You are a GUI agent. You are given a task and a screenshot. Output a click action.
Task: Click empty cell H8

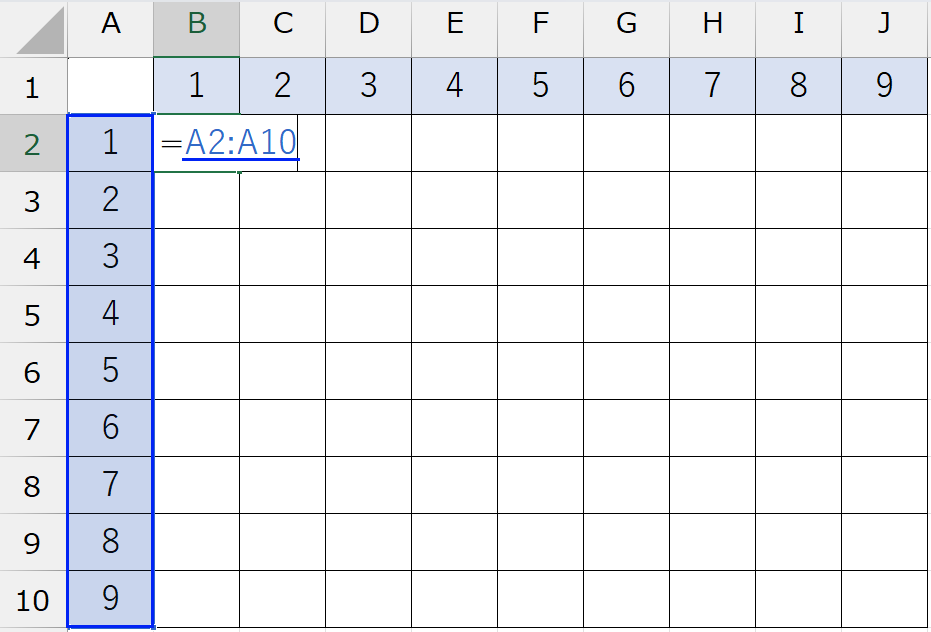click(712, 485)
